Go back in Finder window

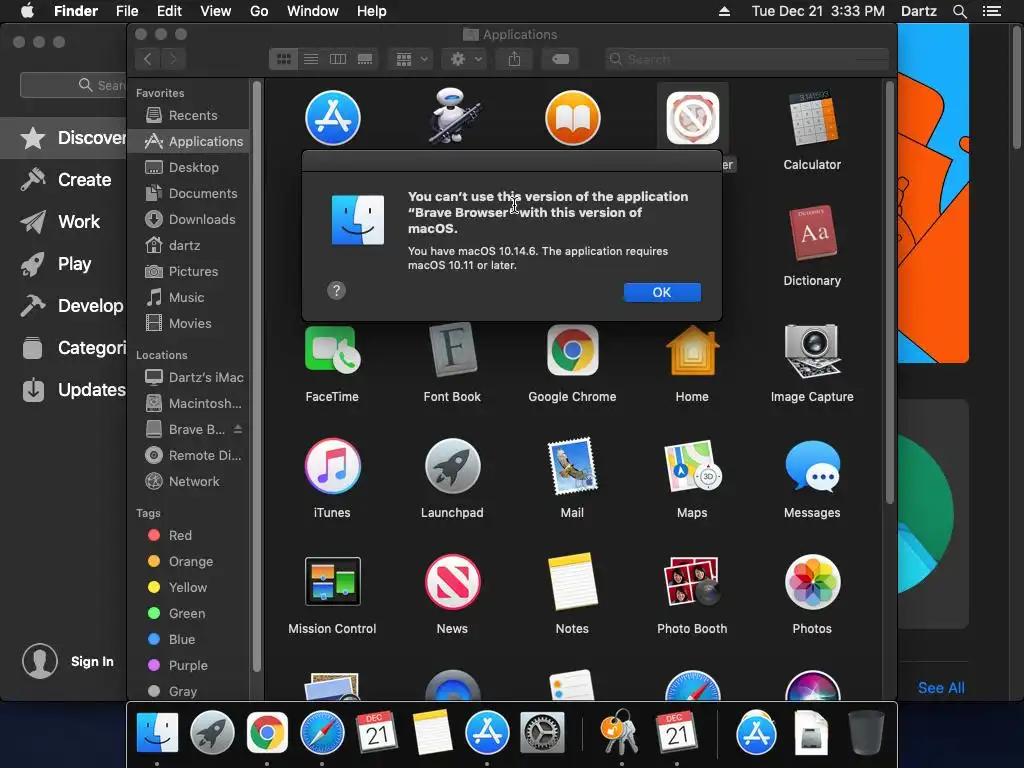(148, 59)
